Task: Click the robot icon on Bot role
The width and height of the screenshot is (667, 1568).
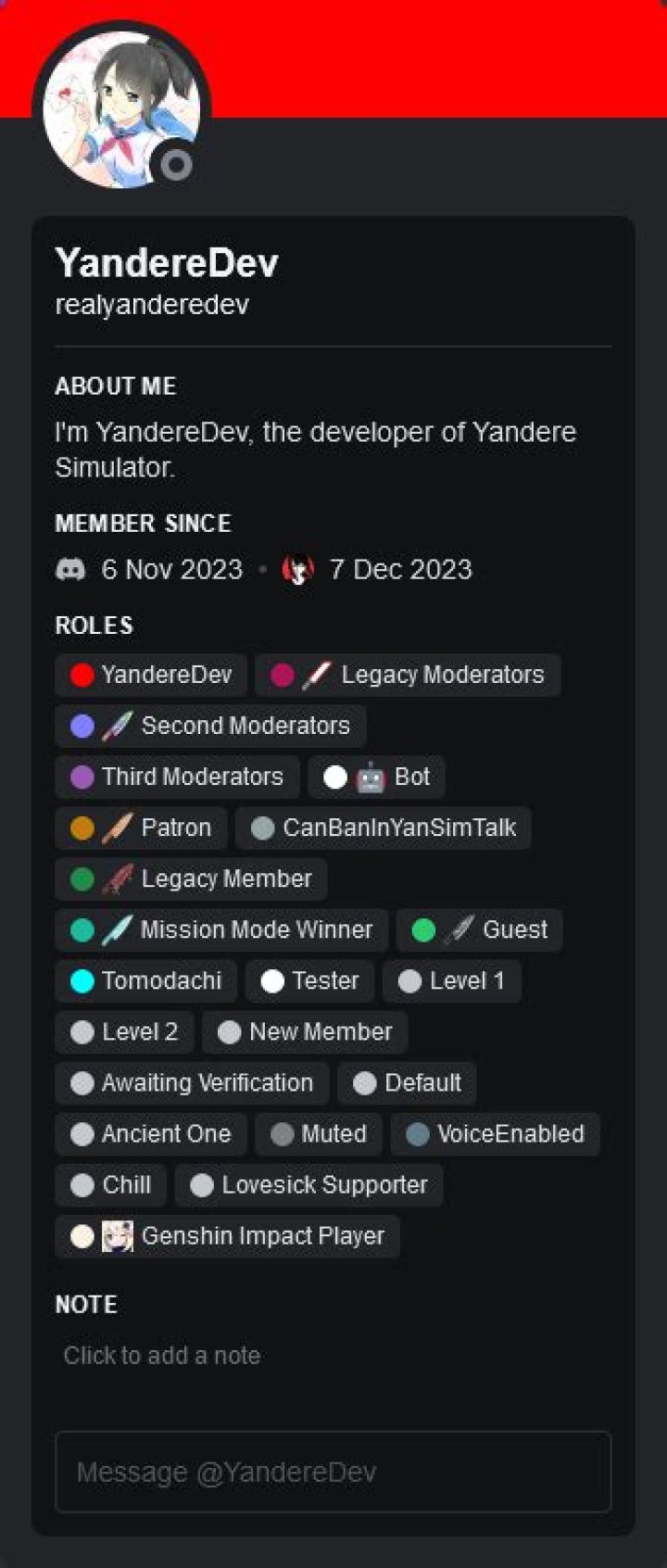Action: [x=370, y=777]
